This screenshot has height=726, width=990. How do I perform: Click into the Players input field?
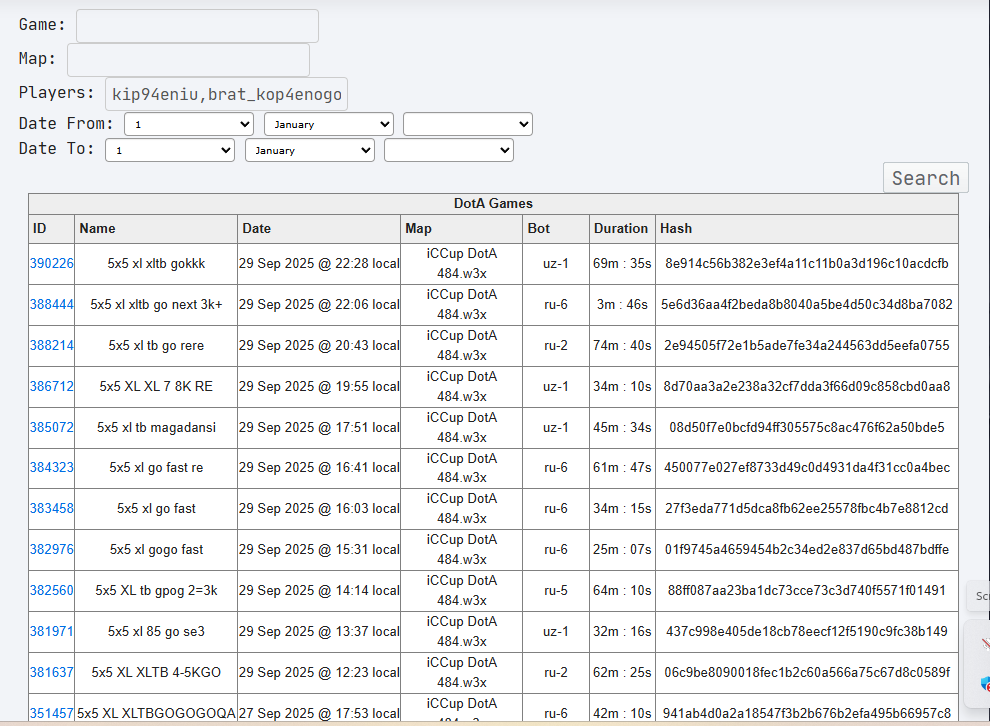(x=226, y=94)
